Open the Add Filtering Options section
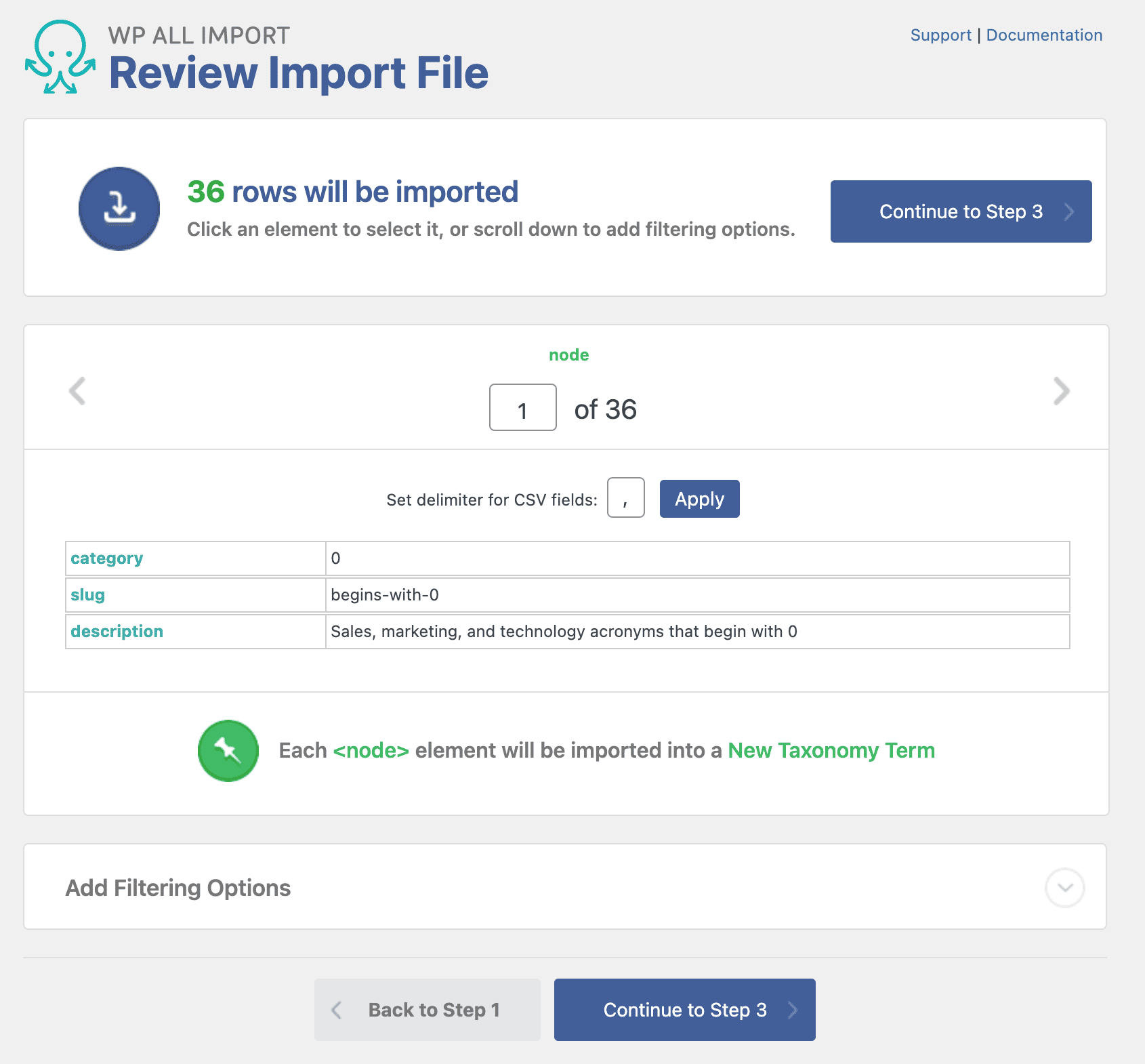 [x=178, y=888]
